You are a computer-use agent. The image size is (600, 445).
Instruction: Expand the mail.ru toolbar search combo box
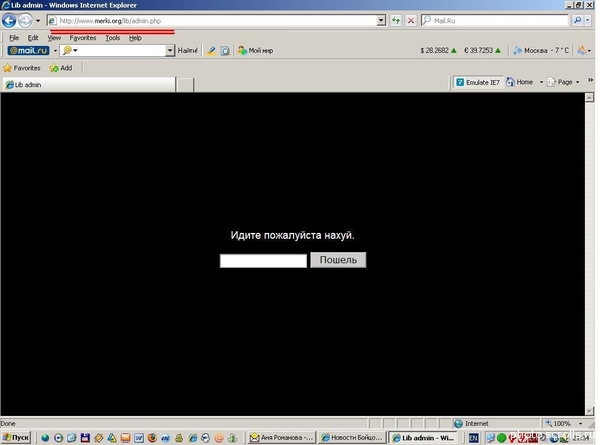pos(170,51)
